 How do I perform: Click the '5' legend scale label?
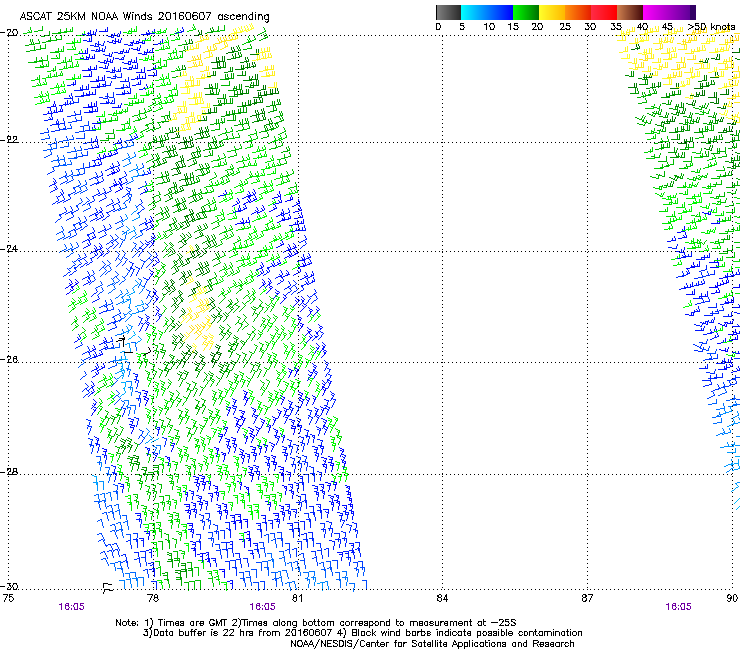(462, 27)
